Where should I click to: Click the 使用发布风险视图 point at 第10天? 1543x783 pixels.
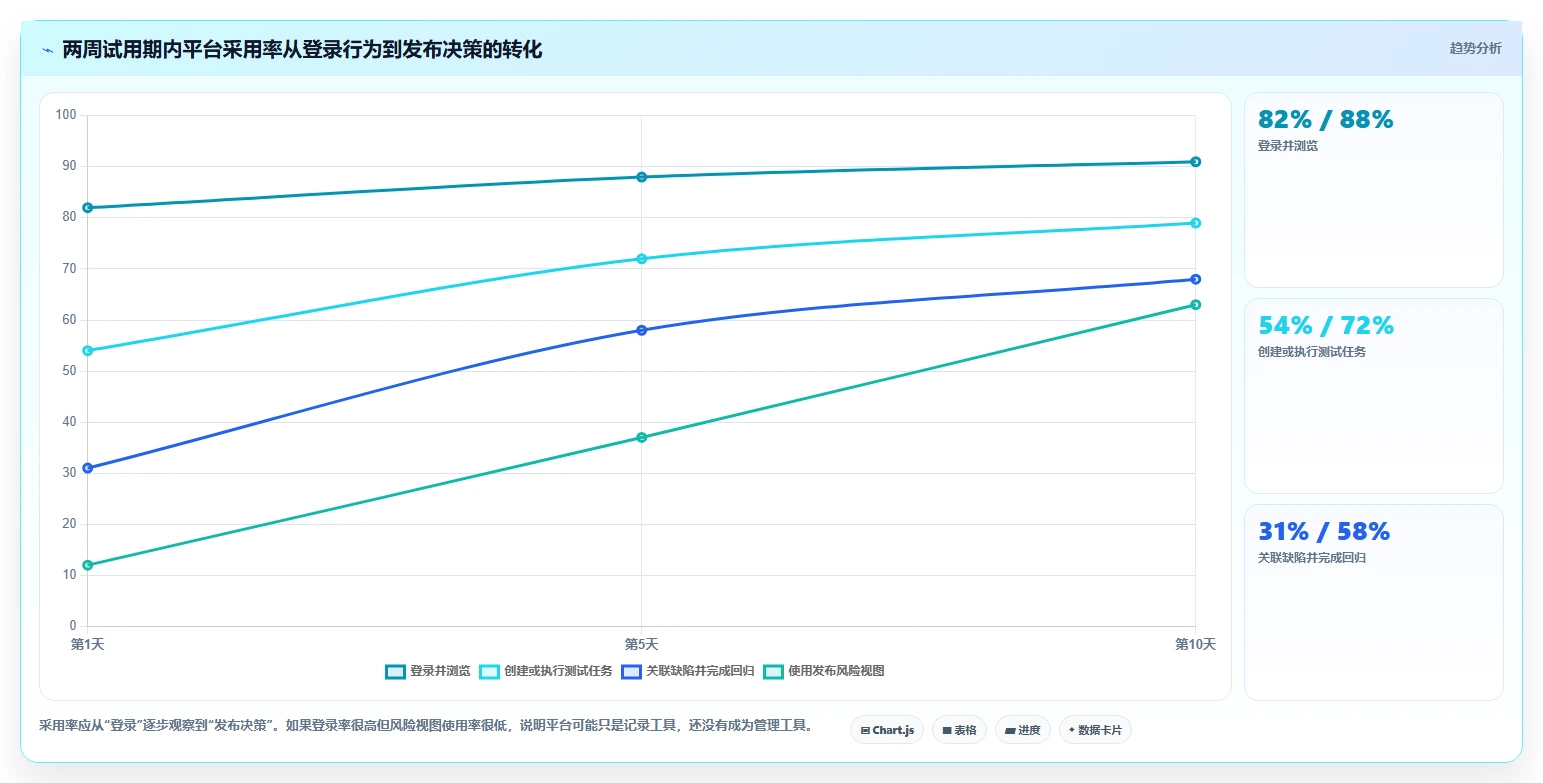click(1195, 305)
